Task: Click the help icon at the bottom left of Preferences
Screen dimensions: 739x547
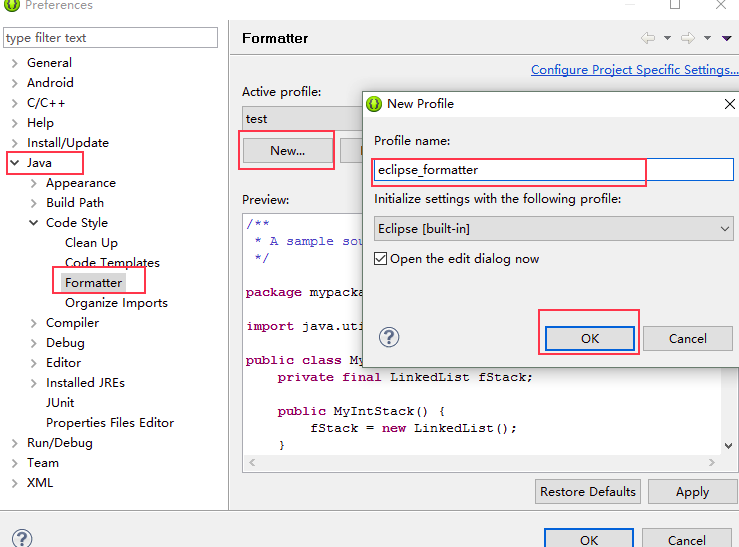Action: coord(22,538)
